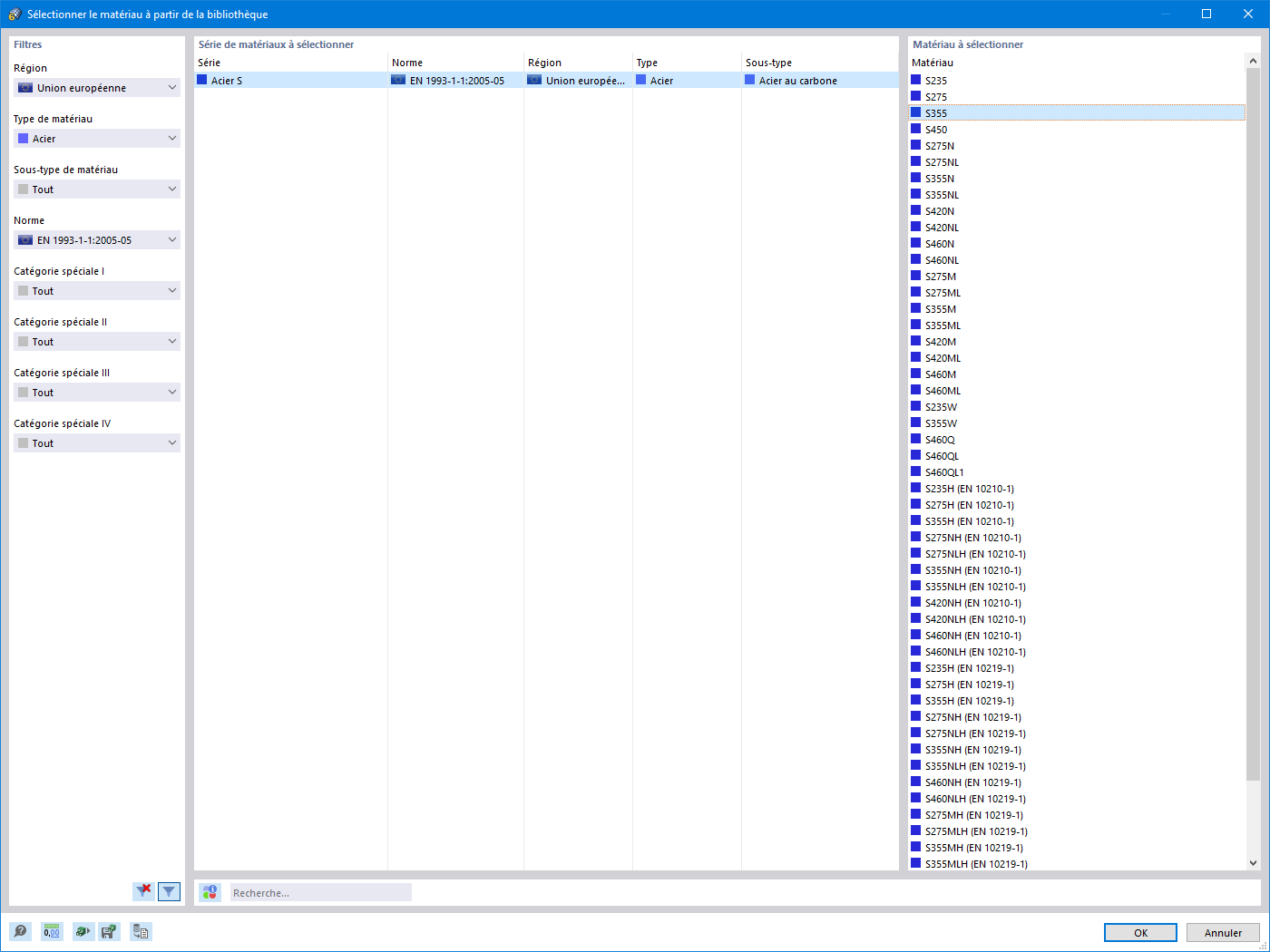Open material info details icon beside search
This screenshot has width=1270, height=952.
(210, 893)
